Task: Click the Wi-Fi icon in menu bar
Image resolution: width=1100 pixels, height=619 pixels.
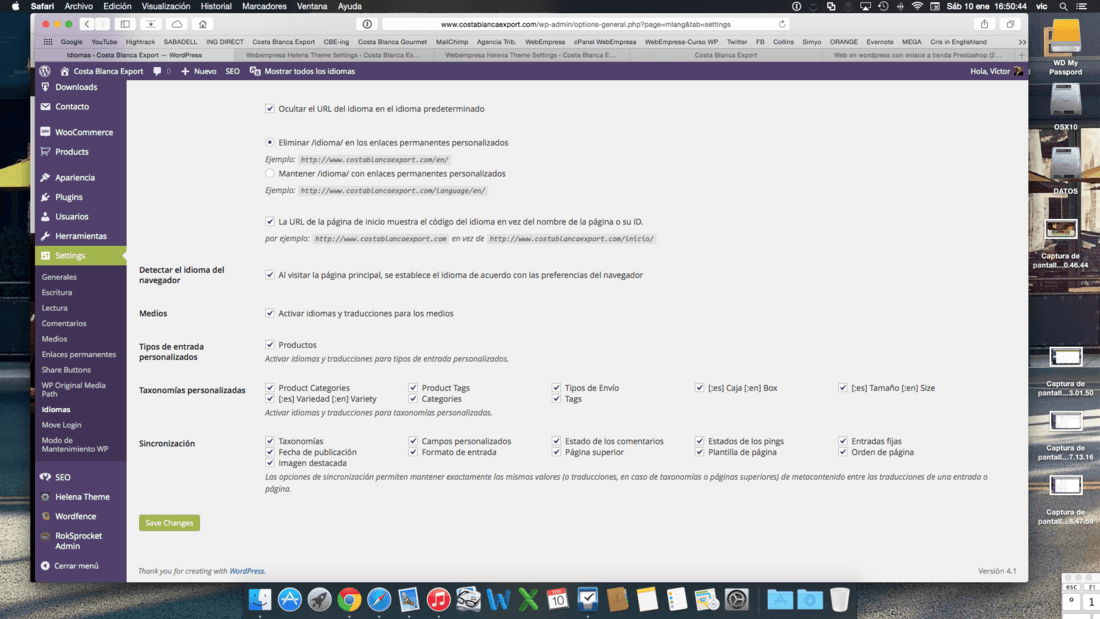Action: (x=917, y=6)
